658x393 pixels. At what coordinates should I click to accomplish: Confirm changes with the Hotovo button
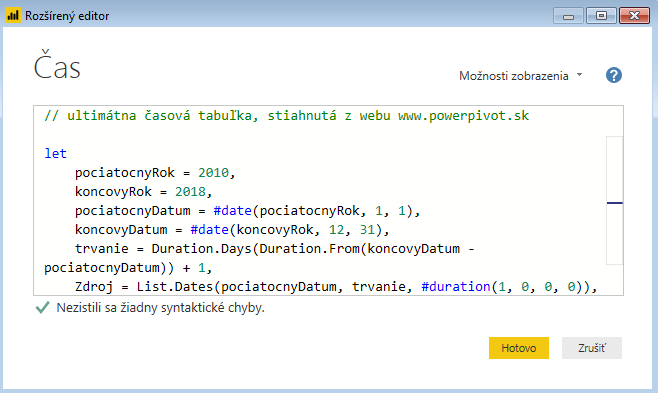click(519, 348)
